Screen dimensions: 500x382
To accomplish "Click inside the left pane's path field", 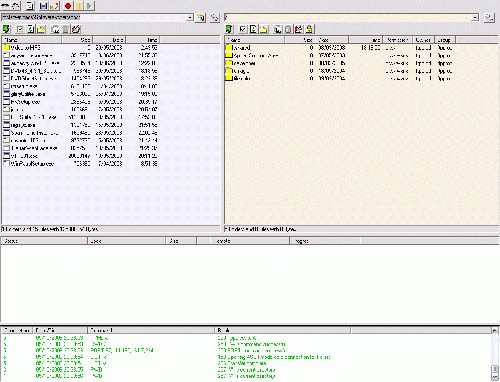I will pos(94,17).
